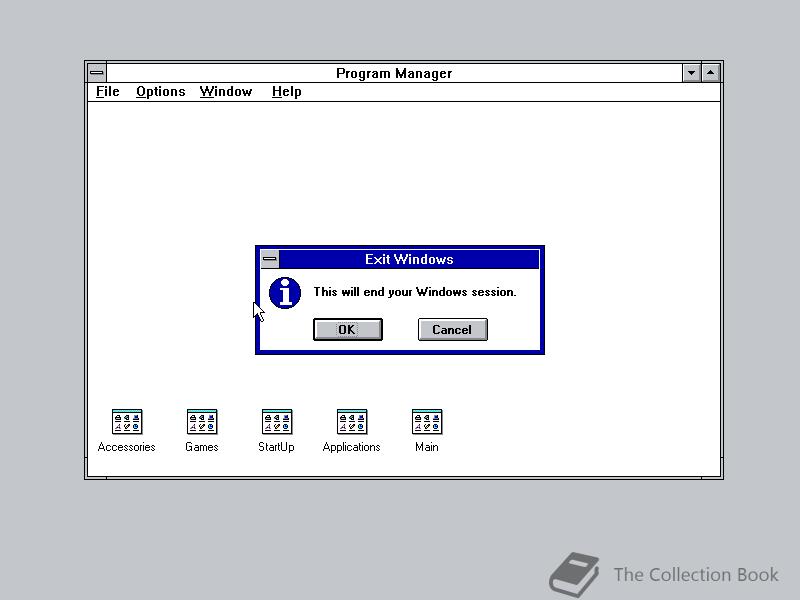The height and width of the screenshot is (600, 800).
Task: Click the Accessories label text
Action: click(x=127, y=447)
